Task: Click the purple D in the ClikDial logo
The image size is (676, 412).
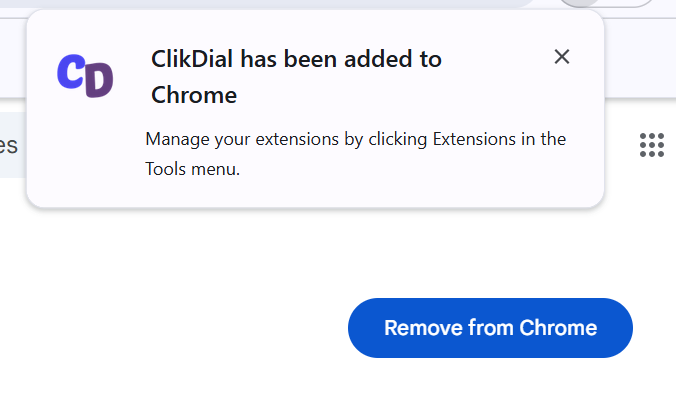Action: click(x=99, y=81)
